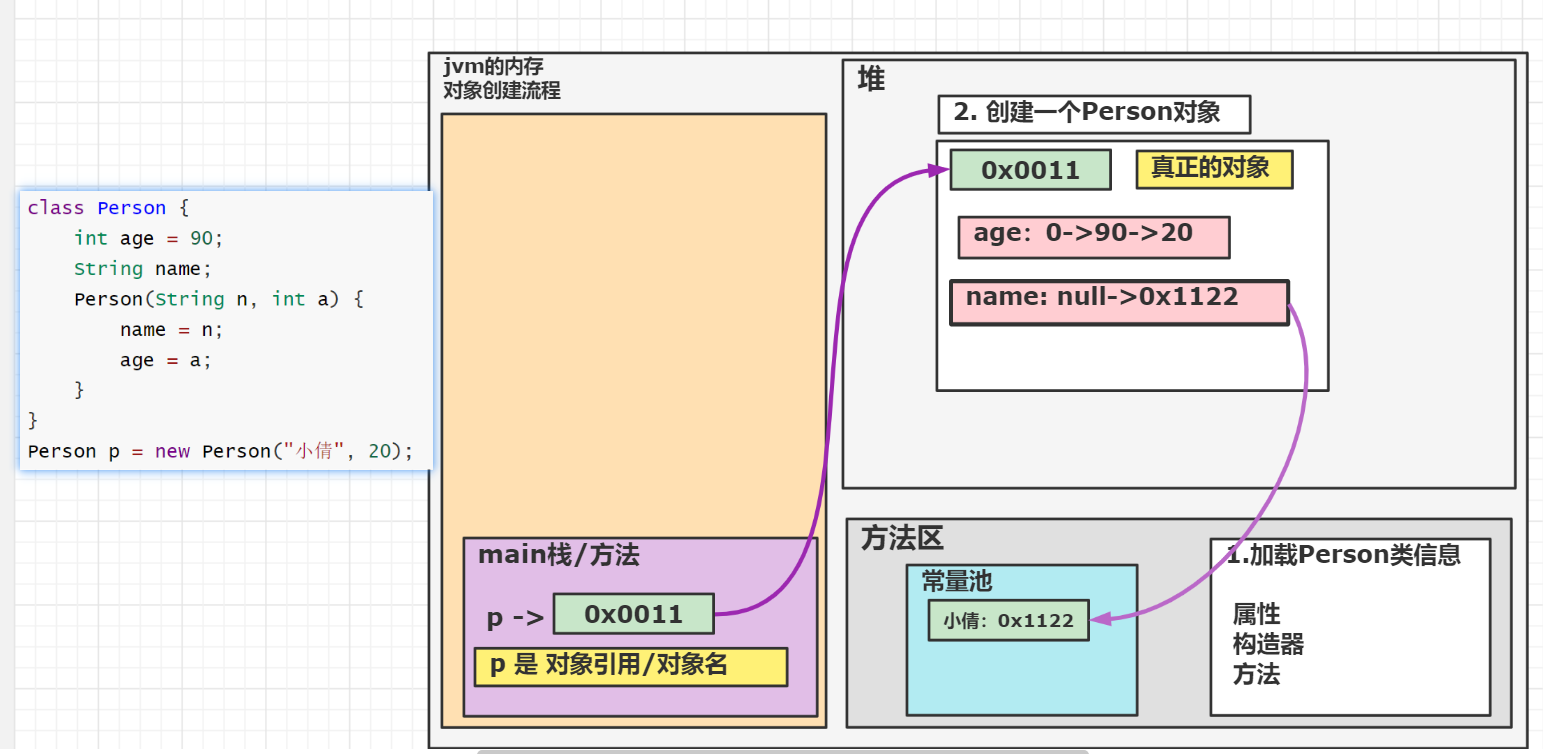
Task: Click the 'name: null->0x1122' field box
Action: pyautogui.click(x=1119, y=302)
